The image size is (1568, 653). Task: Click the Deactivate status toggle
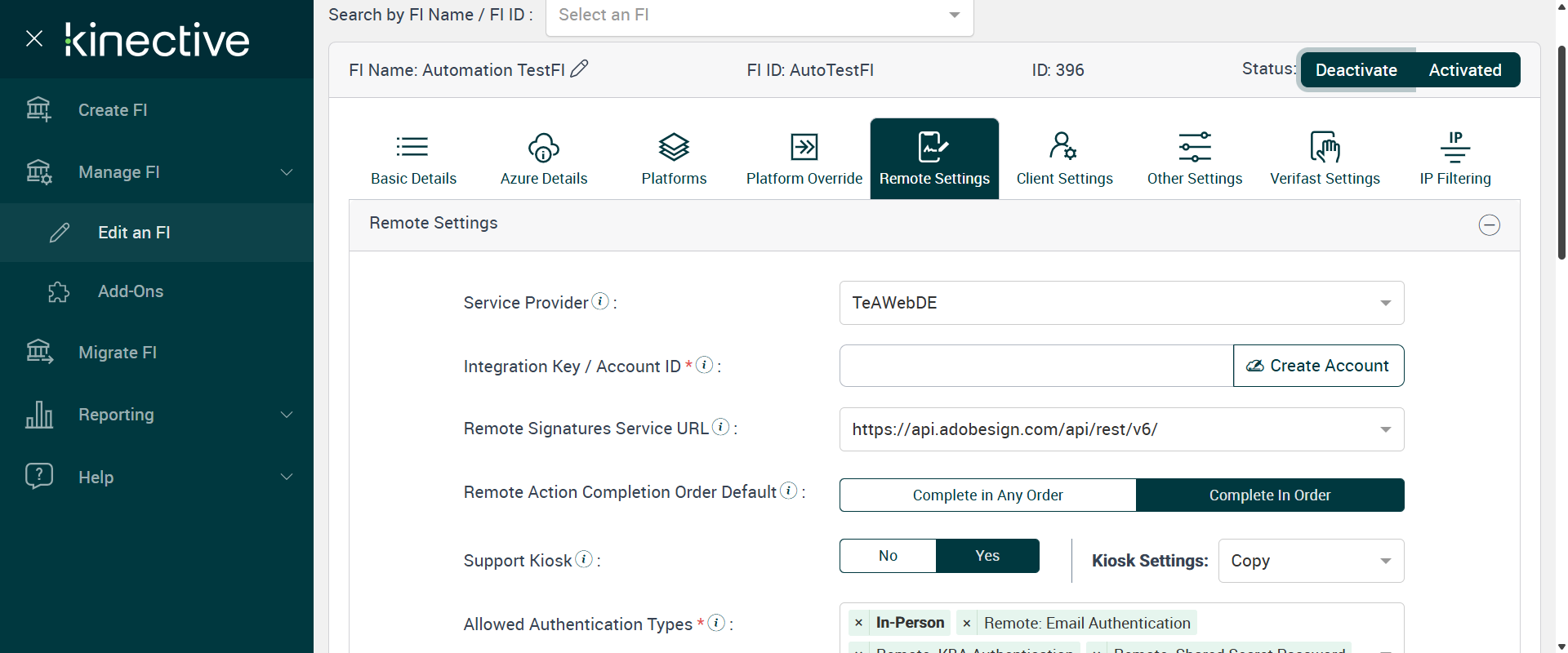point(1356,70)
